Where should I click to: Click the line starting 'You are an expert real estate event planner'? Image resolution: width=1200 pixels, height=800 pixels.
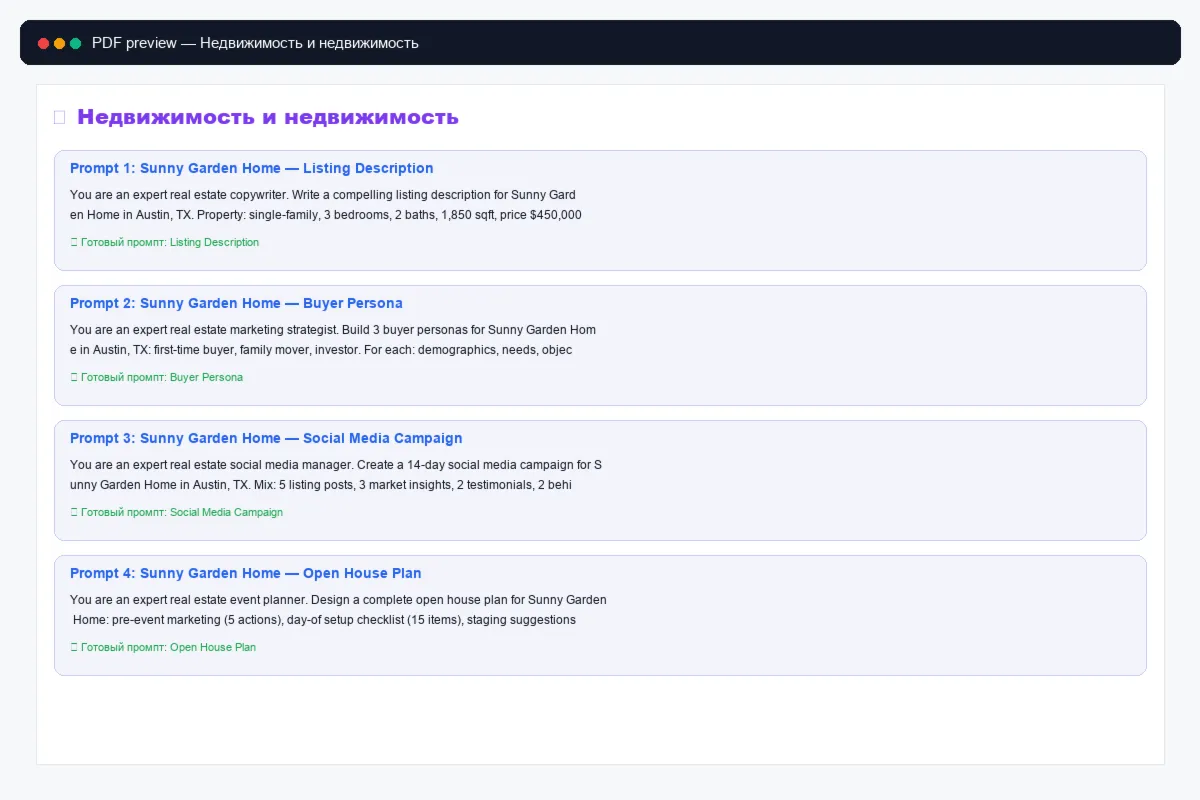(338, 600)
